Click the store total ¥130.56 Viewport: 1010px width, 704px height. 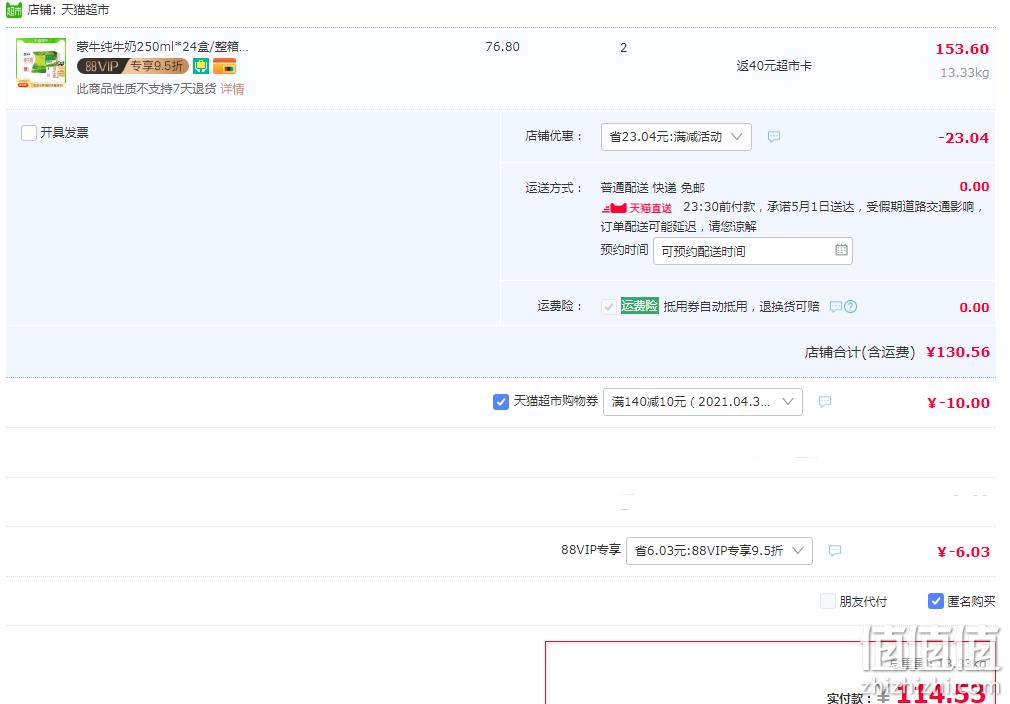958,352
